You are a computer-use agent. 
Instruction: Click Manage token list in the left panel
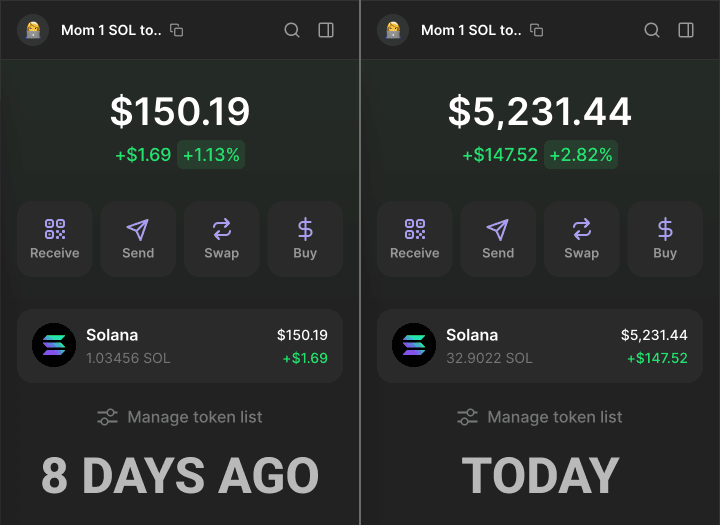point(180,417)
